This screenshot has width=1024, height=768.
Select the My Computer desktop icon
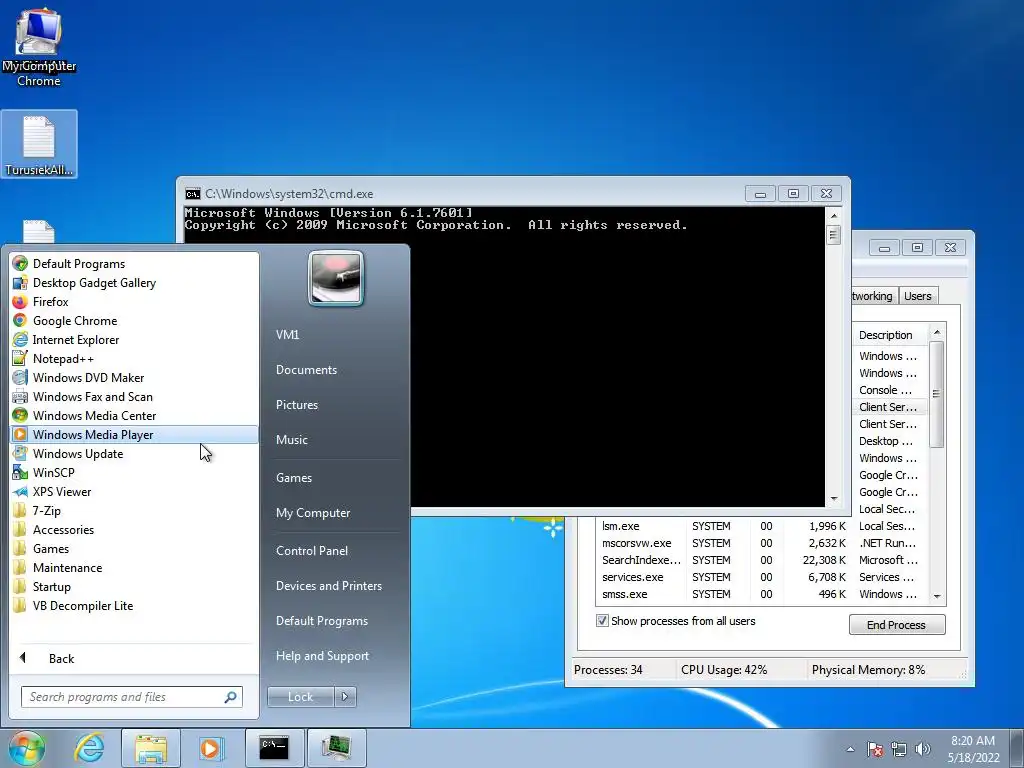point(39,47)
